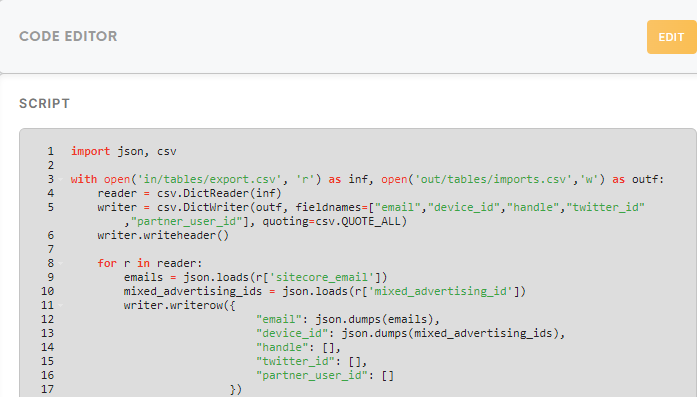Viewport: 697px width, 397px height.
Task: Click the "handle" key on line 14
Action: (x=282, y=348)
